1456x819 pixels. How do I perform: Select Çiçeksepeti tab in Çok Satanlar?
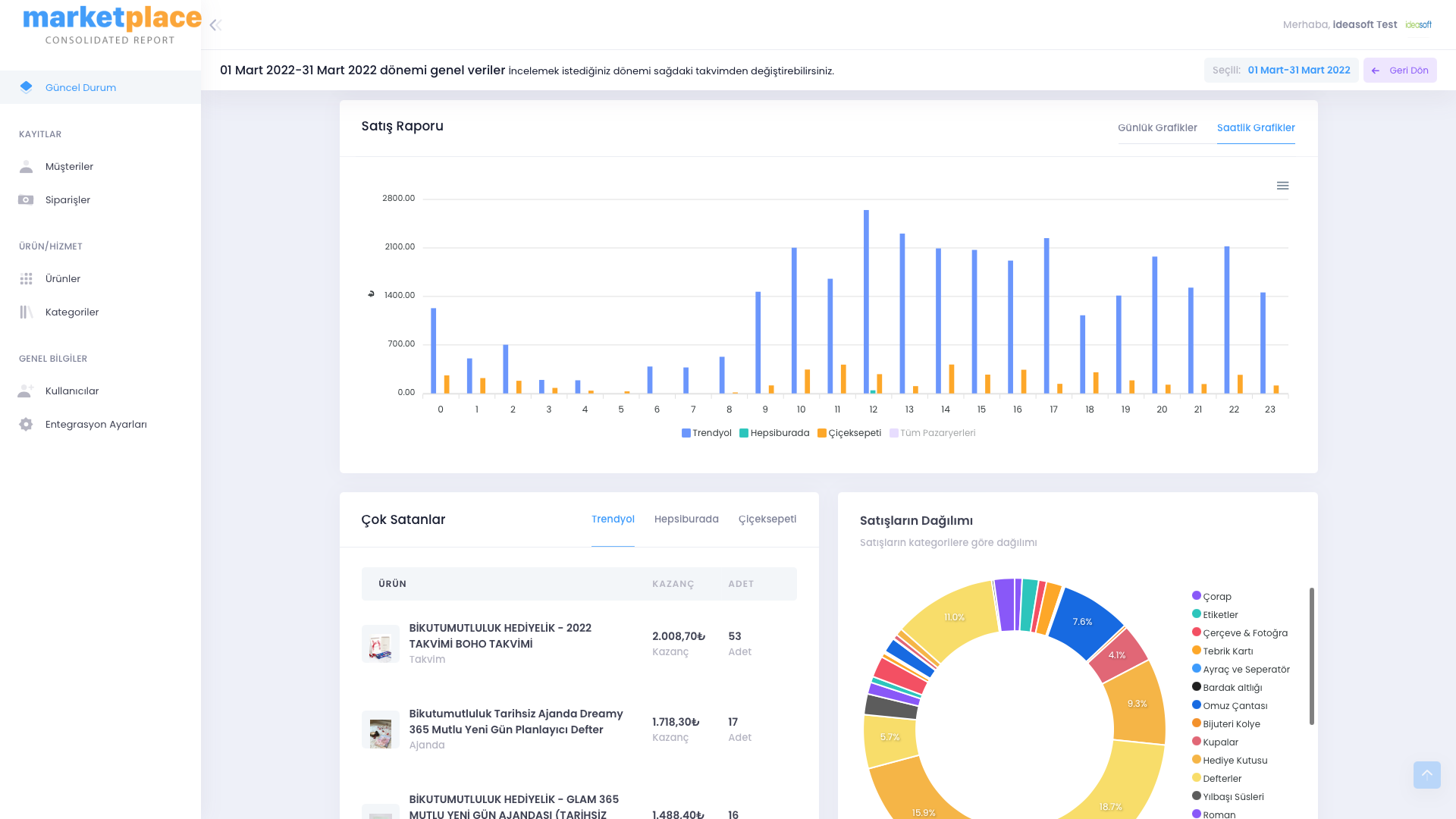point(767,519)
